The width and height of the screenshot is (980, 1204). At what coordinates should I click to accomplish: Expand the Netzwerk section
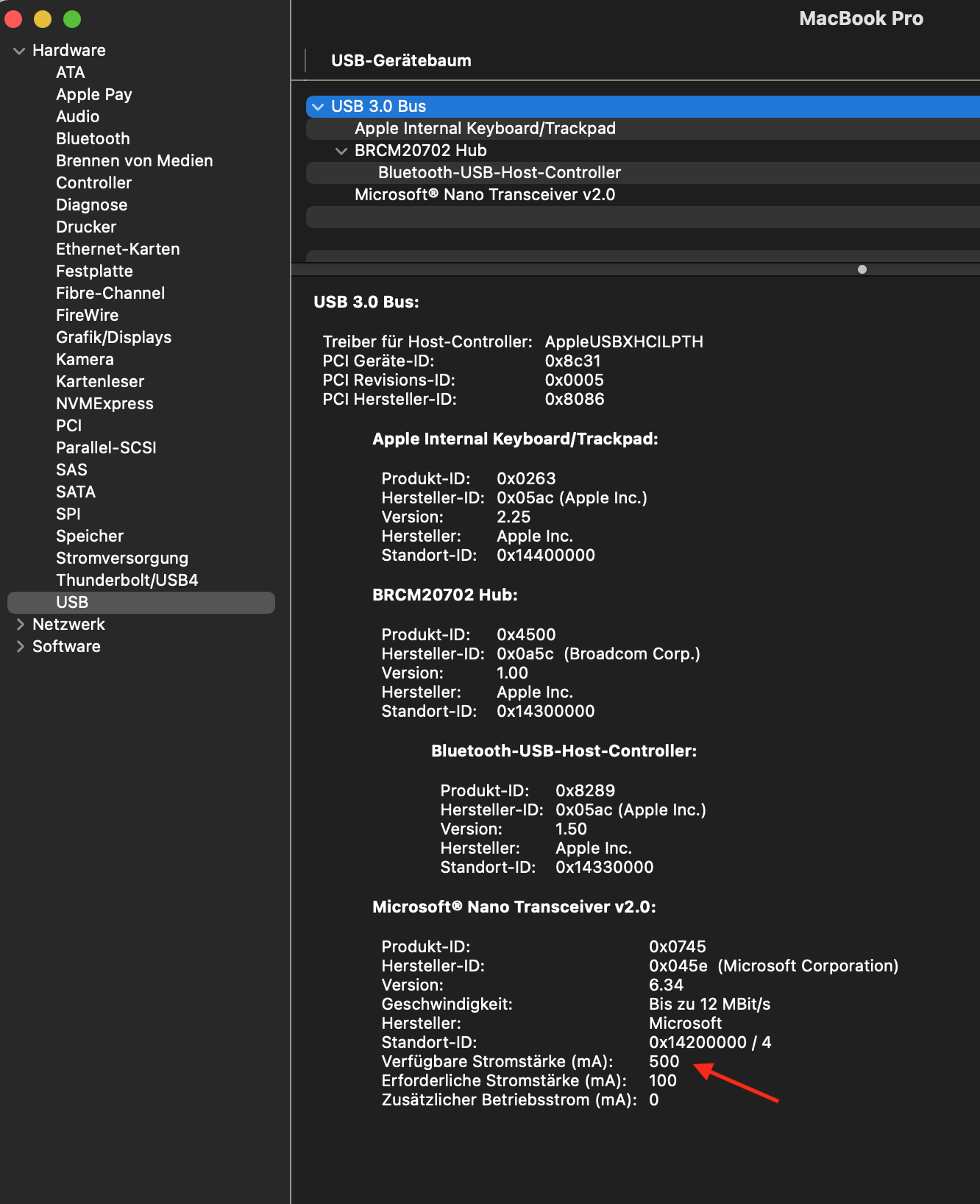point(20,625)
